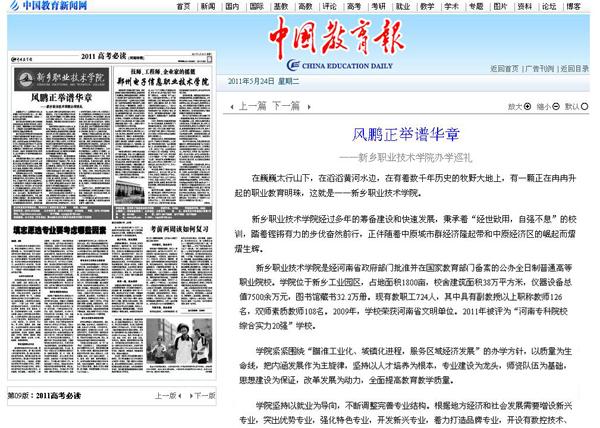Click the 风鹏正举谱华章 article headline

point(405,133)
